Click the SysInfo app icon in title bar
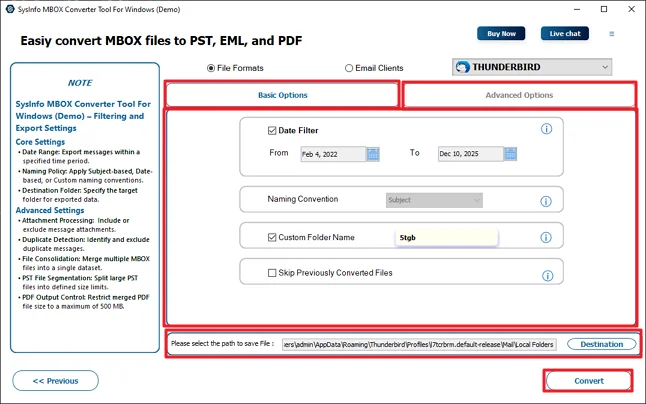The image size is (646, 404). tap(10, 9)
